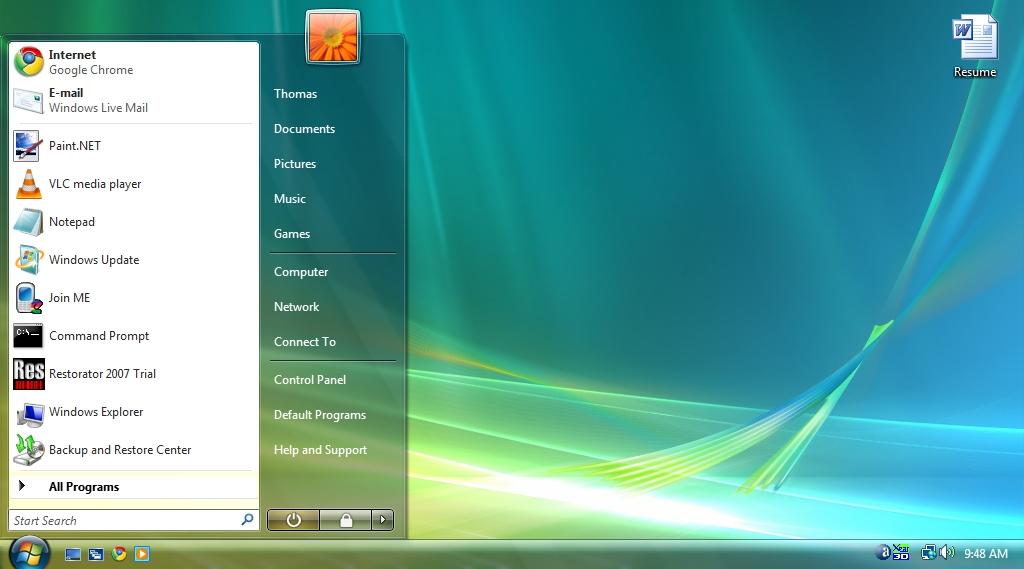1024x569 pixels.
Task: Open the Resume document on the desktop
Action: [974, 47]
